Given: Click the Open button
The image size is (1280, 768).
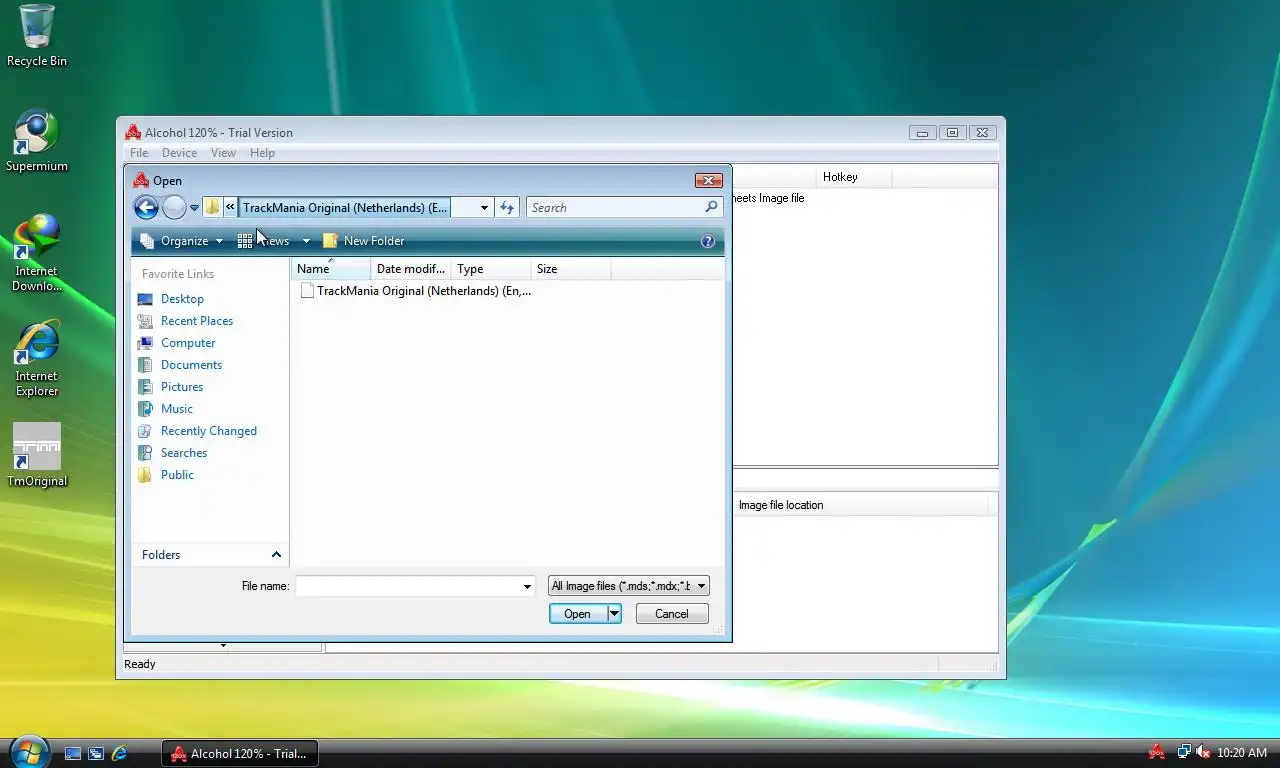Looking at the screenshot, I should pyautogui.click(x=578, y=614).
